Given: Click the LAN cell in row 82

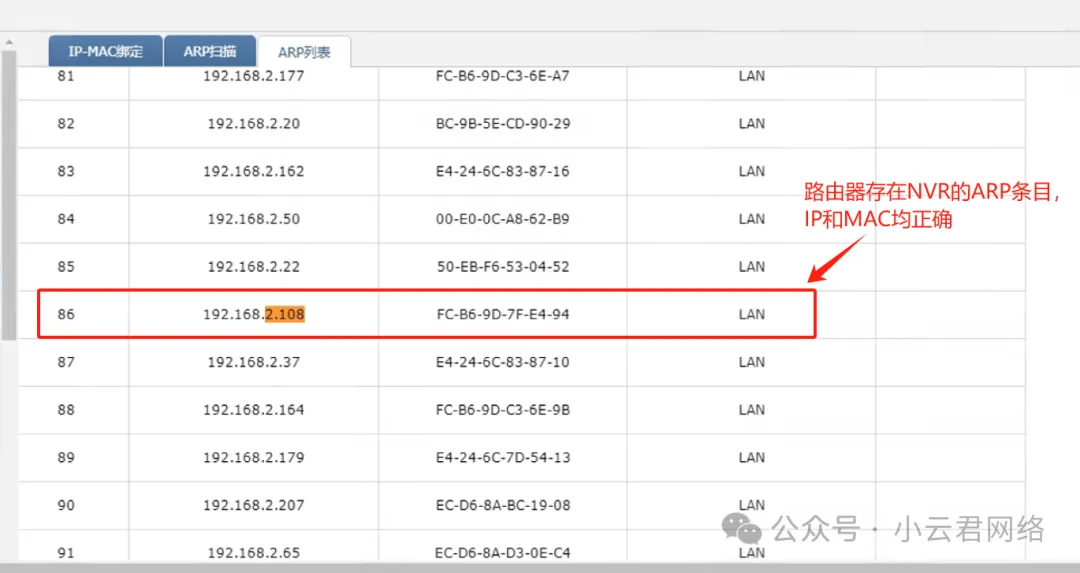Looking at the screenshot, I should pos(751,124).
